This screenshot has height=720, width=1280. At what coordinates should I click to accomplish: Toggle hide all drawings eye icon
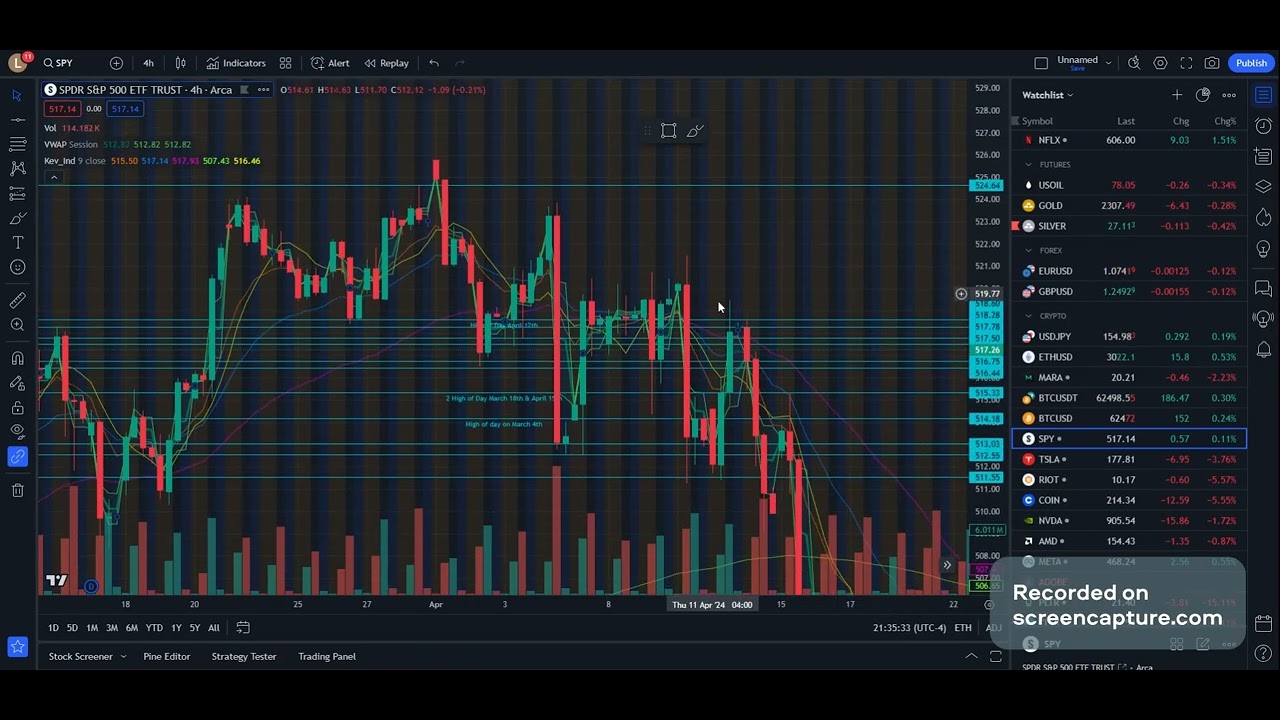pyautogui.click(x=17, y=432)
